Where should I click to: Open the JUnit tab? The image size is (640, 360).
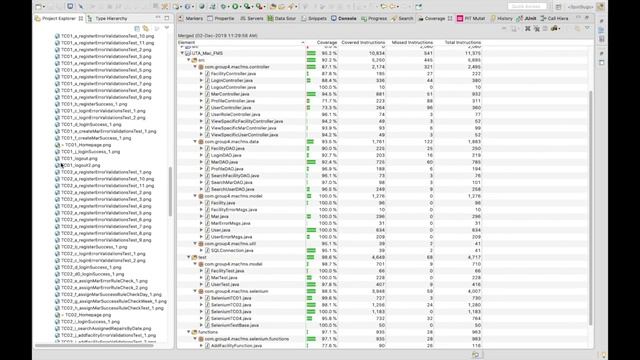pyautogui.click(x=526, y=18)
